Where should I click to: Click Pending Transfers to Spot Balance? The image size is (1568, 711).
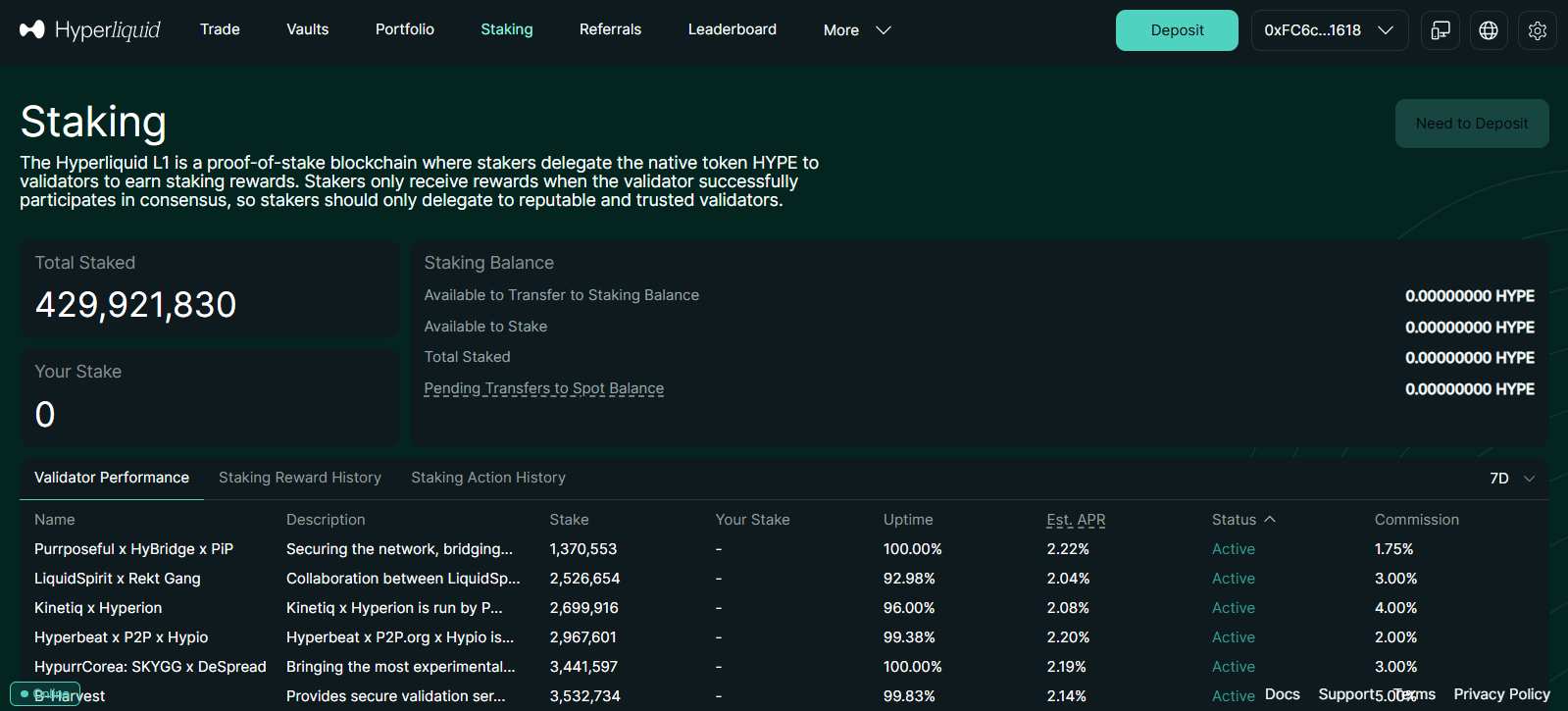[x=544, y=388]
